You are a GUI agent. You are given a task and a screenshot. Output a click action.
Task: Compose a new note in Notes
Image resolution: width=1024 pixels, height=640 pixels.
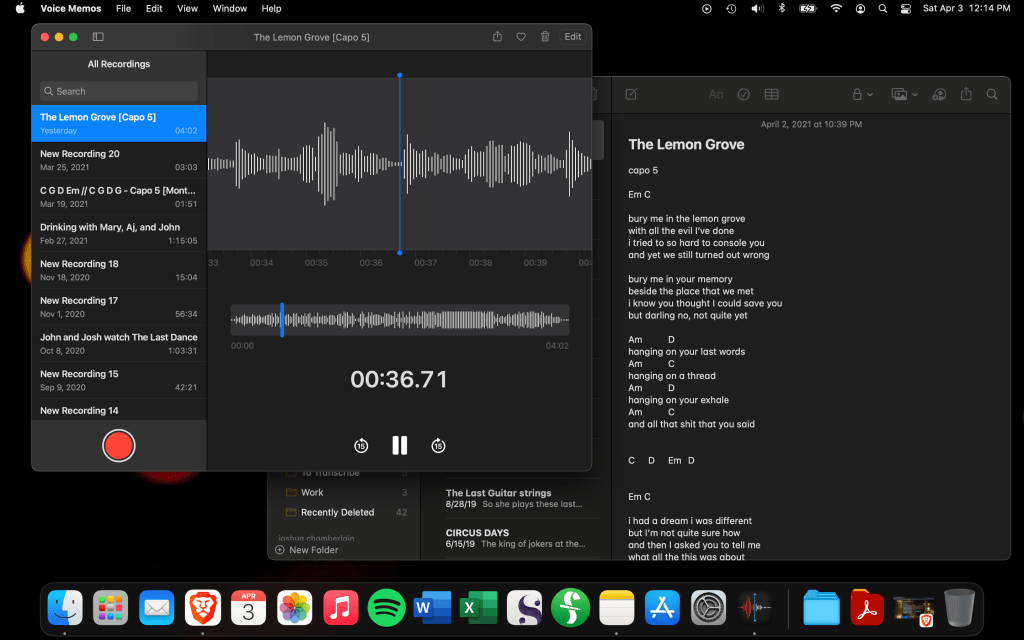point(631,94)
